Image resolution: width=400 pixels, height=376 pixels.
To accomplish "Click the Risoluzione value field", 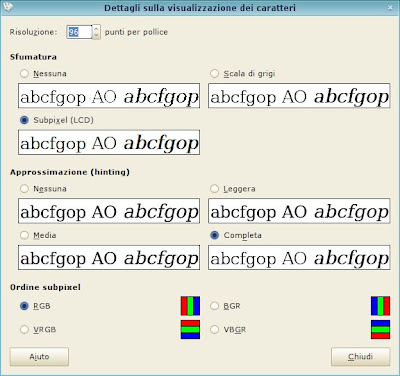I will tap(79, 32).
